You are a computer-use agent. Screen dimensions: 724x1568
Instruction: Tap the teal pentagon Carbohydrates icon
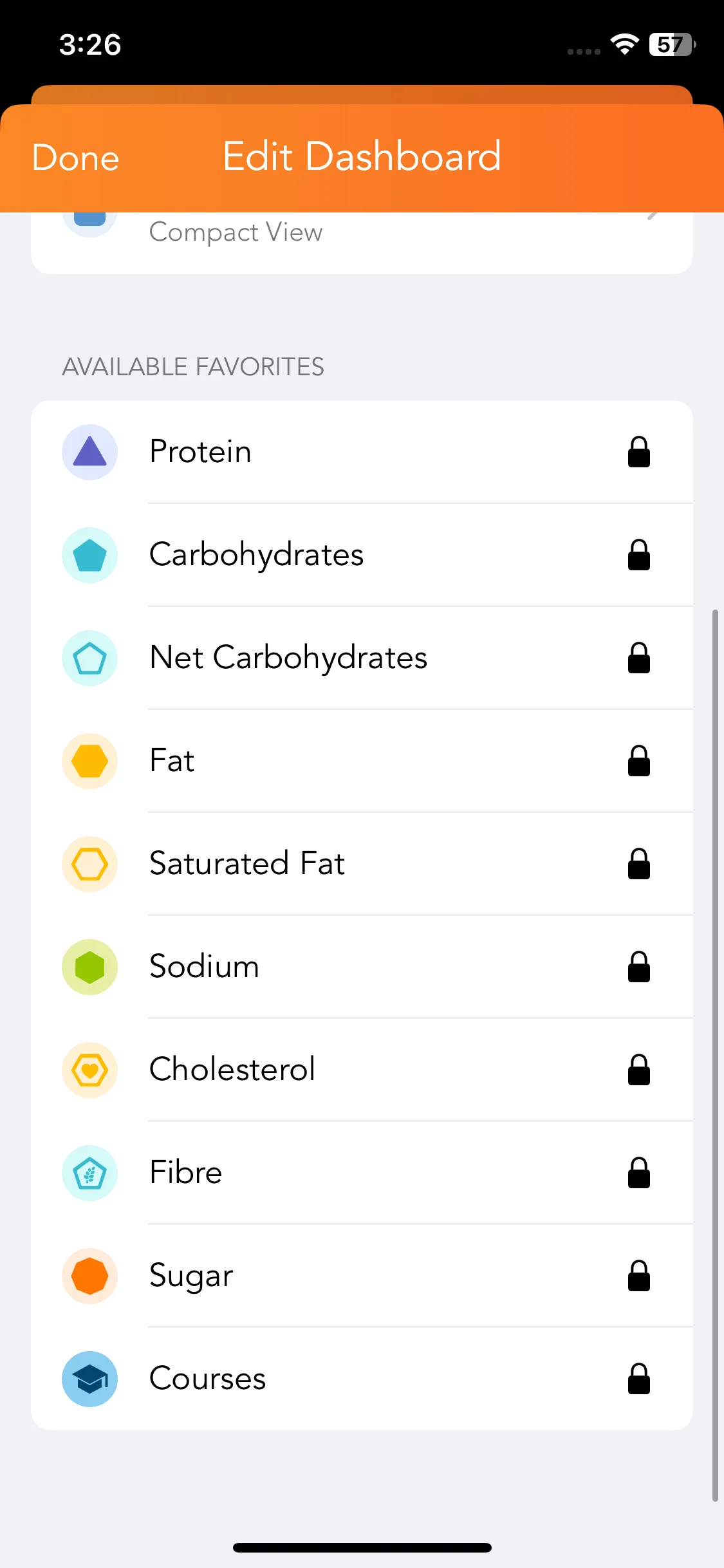pos(89,555)
